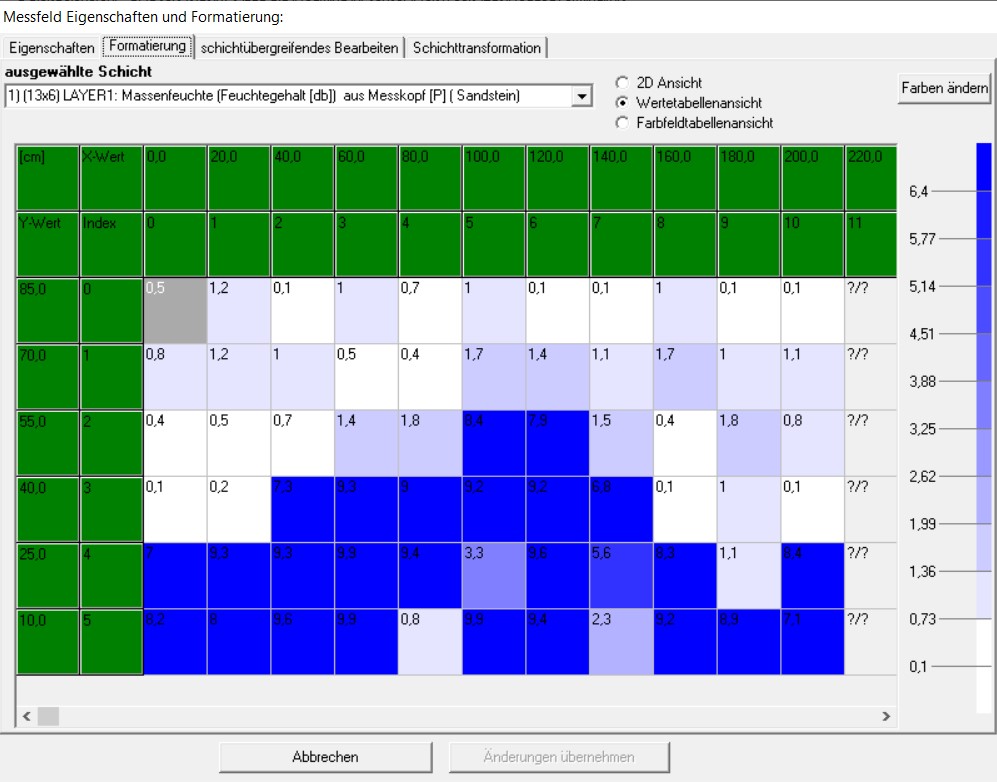Click the table's horizontal scrollbar right arrow
Viewport: 997px width, 782px height.
pos(885,716)
